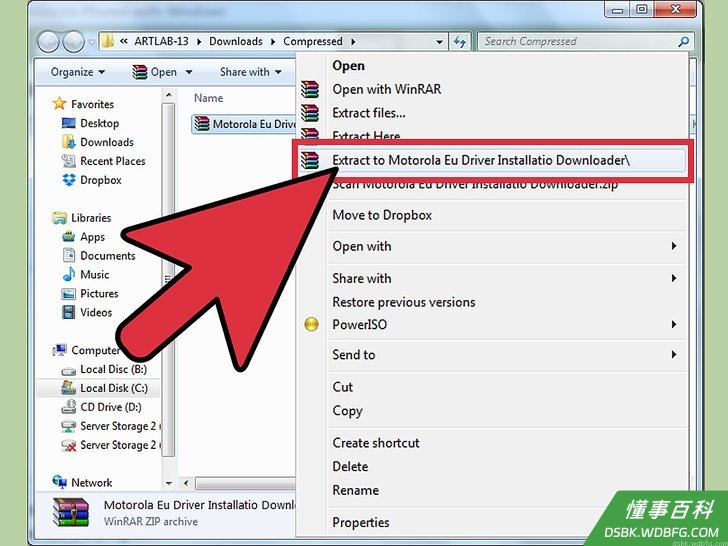Click the Dropbox icon in sidebar

[x=69, y=180]
